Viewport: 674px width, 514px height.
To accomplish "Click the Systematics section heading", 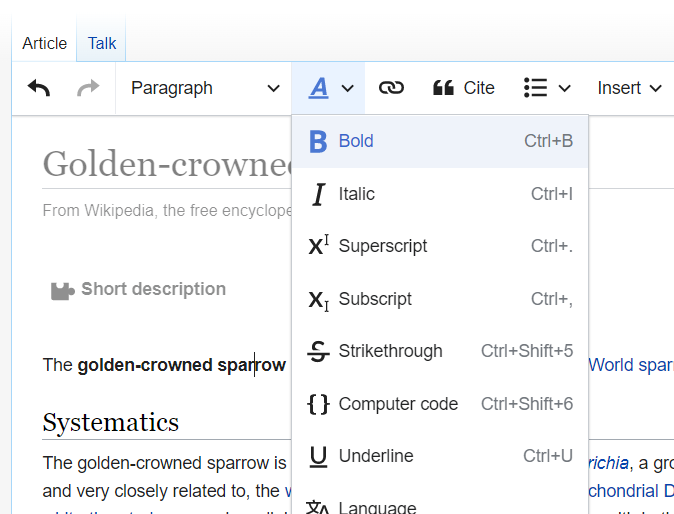I will (x=111, y=422).
